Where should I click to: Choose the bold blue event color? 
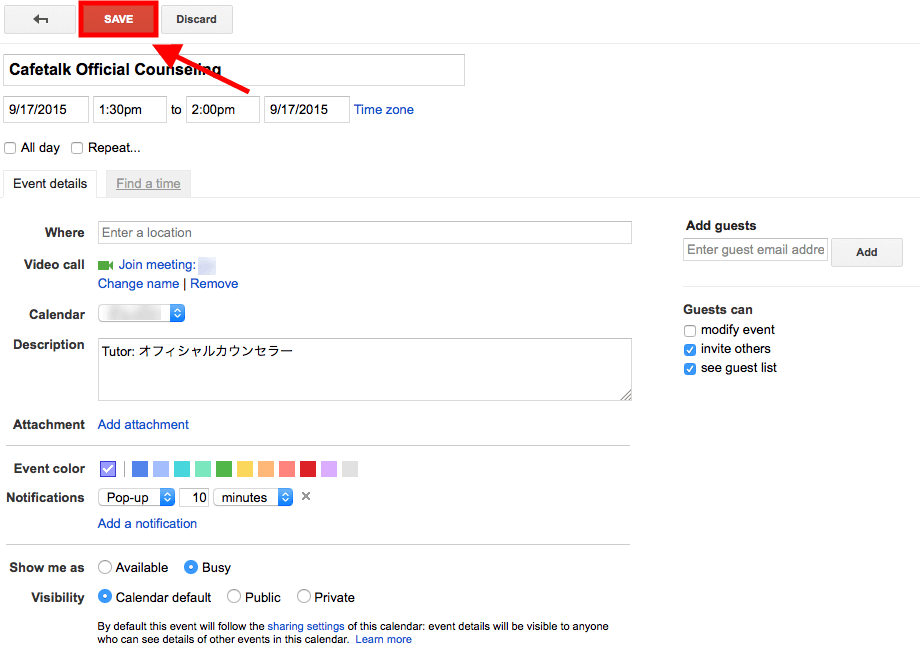(x=140, y=469)
